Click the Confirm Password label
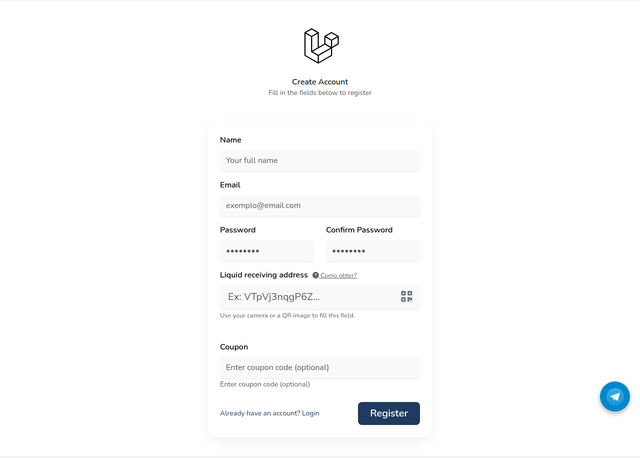Screen dimensions: 640x458 point(359,230)
